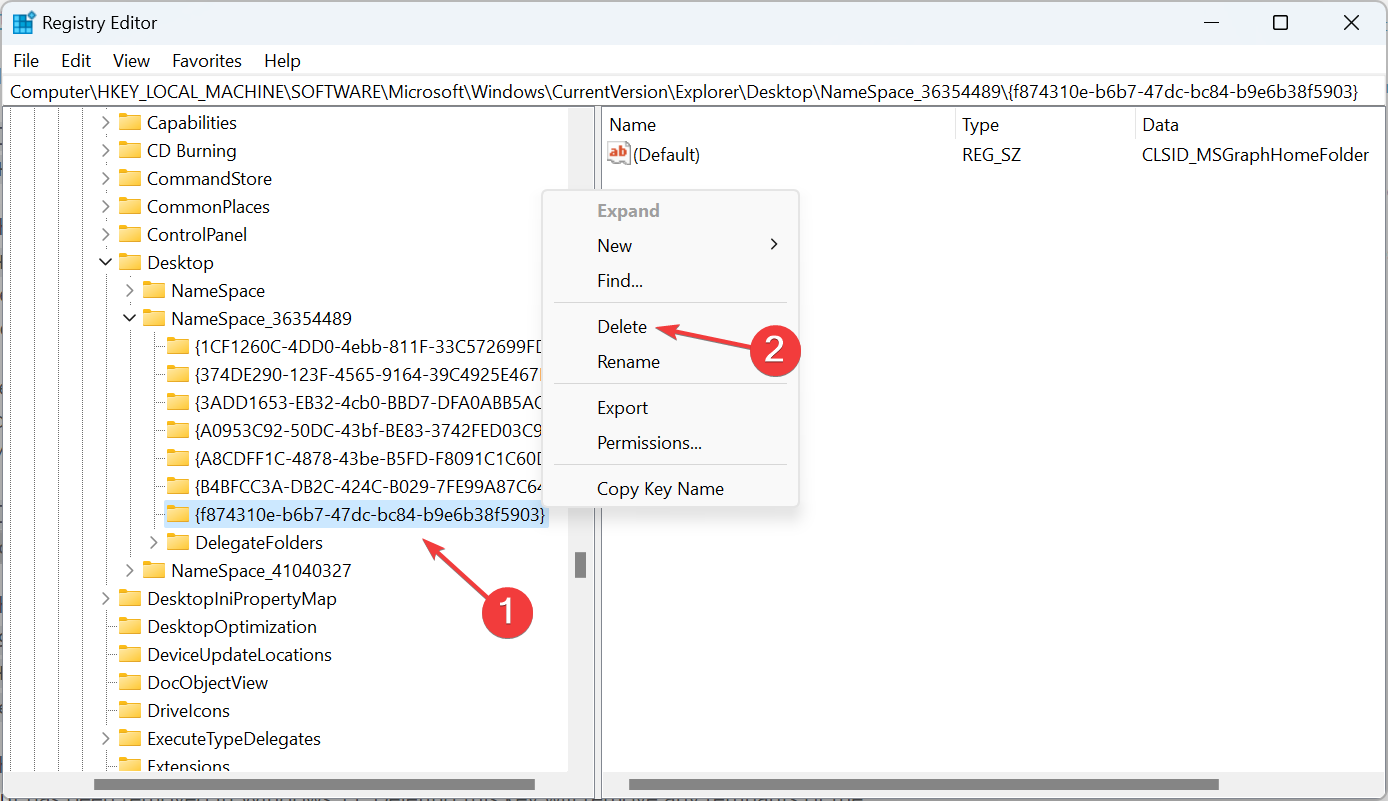
Task: Expand the DesktopIniPropertyMap key
Action: click(x=106, y=599)
